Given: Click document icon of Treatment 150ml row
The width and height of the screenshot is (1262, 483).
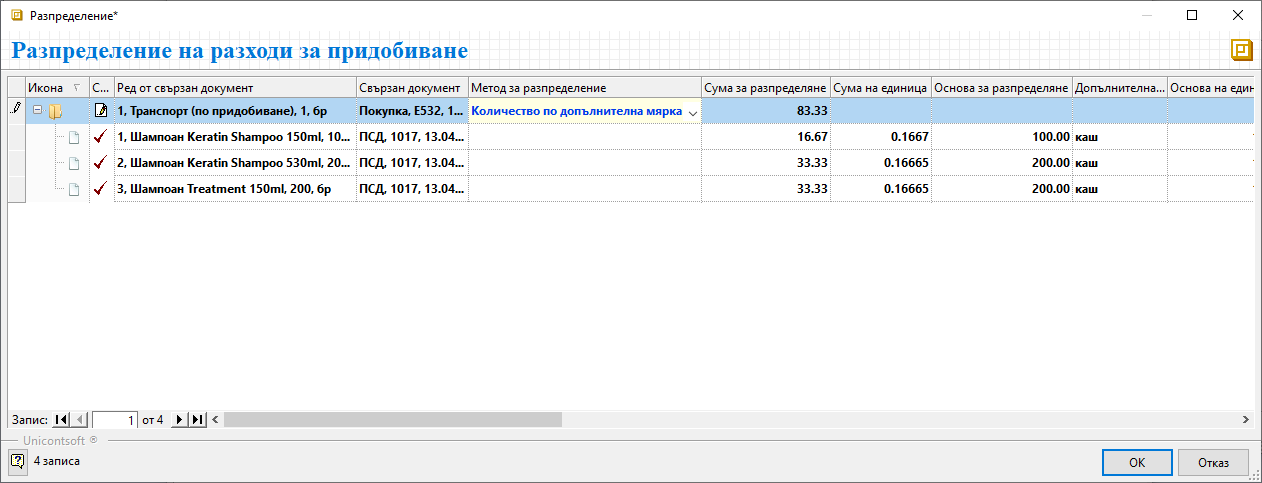Looking at the screenshot, I should pos(73,189).
